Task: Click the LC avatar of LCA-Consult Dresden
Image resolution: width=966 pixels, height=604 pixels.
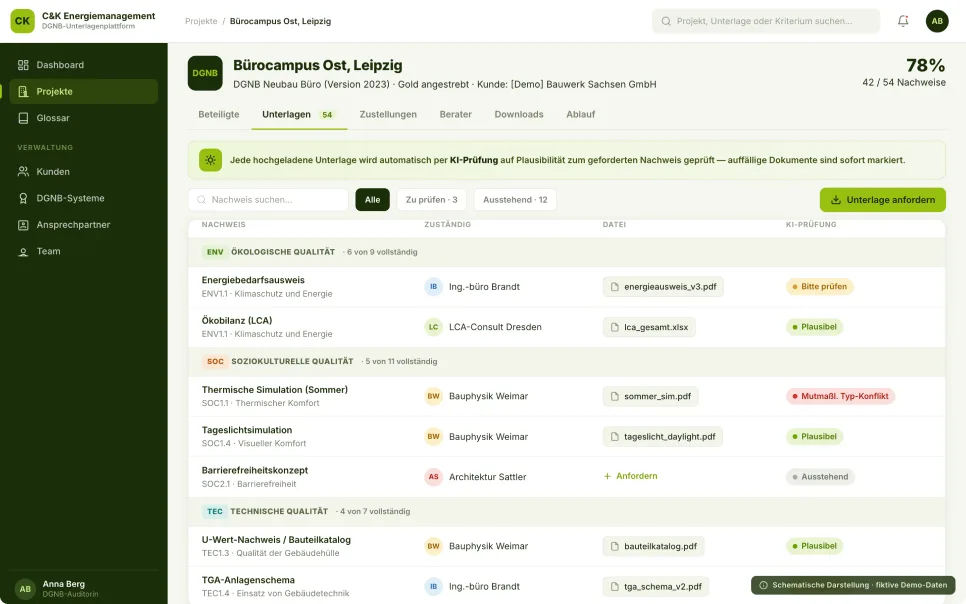Action: [x=434, y=327]
